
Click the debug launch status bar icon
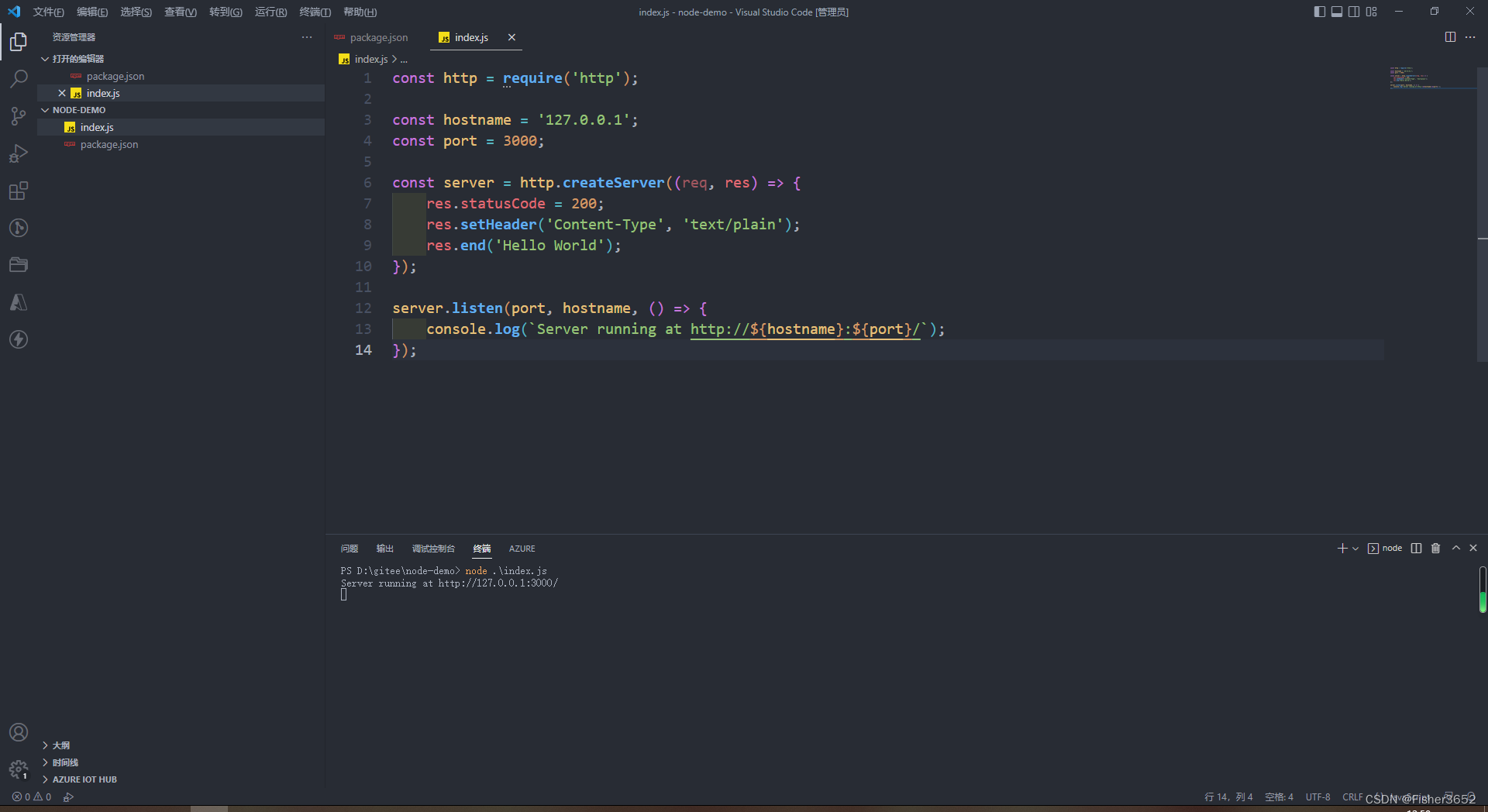point(68,797)
